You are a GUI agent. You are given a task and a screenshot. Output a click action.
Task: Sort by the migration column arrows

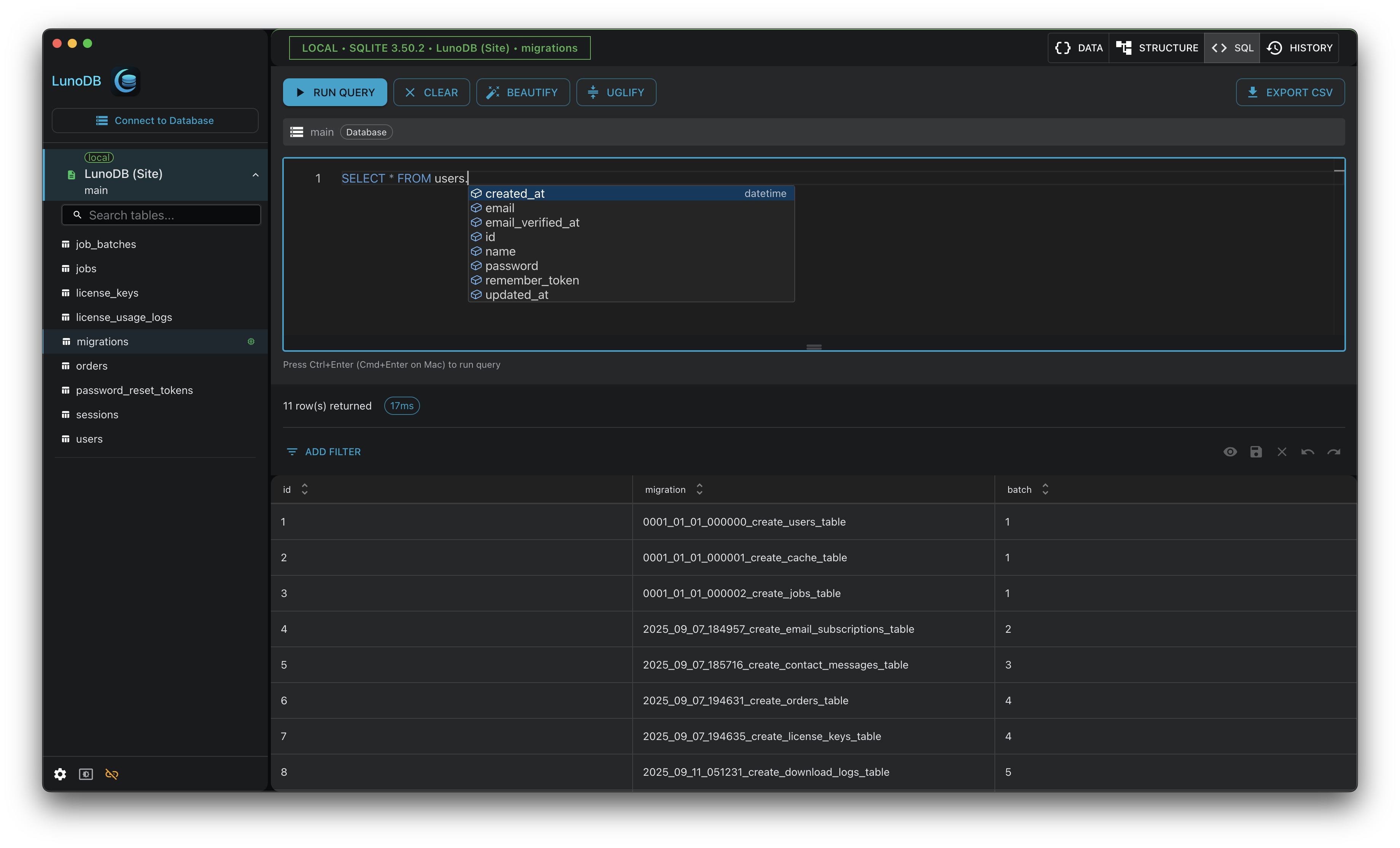700,489
